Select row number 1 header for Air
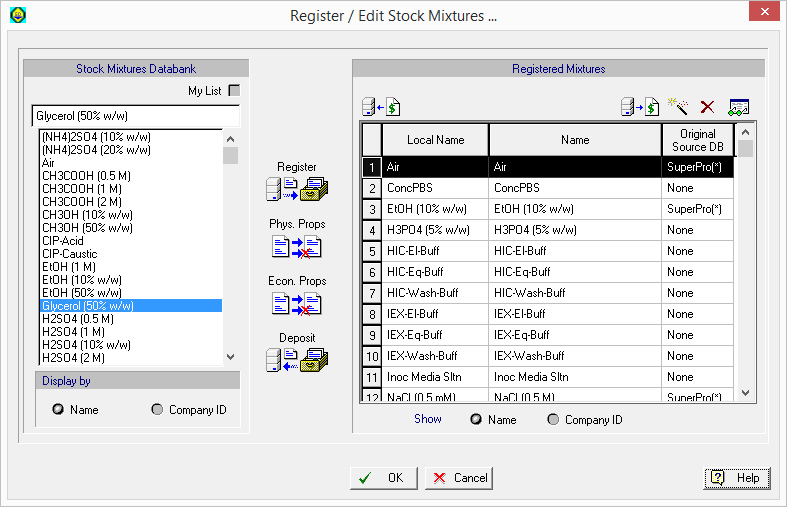This screenshot has height=507, width=787. pos(372,167)
